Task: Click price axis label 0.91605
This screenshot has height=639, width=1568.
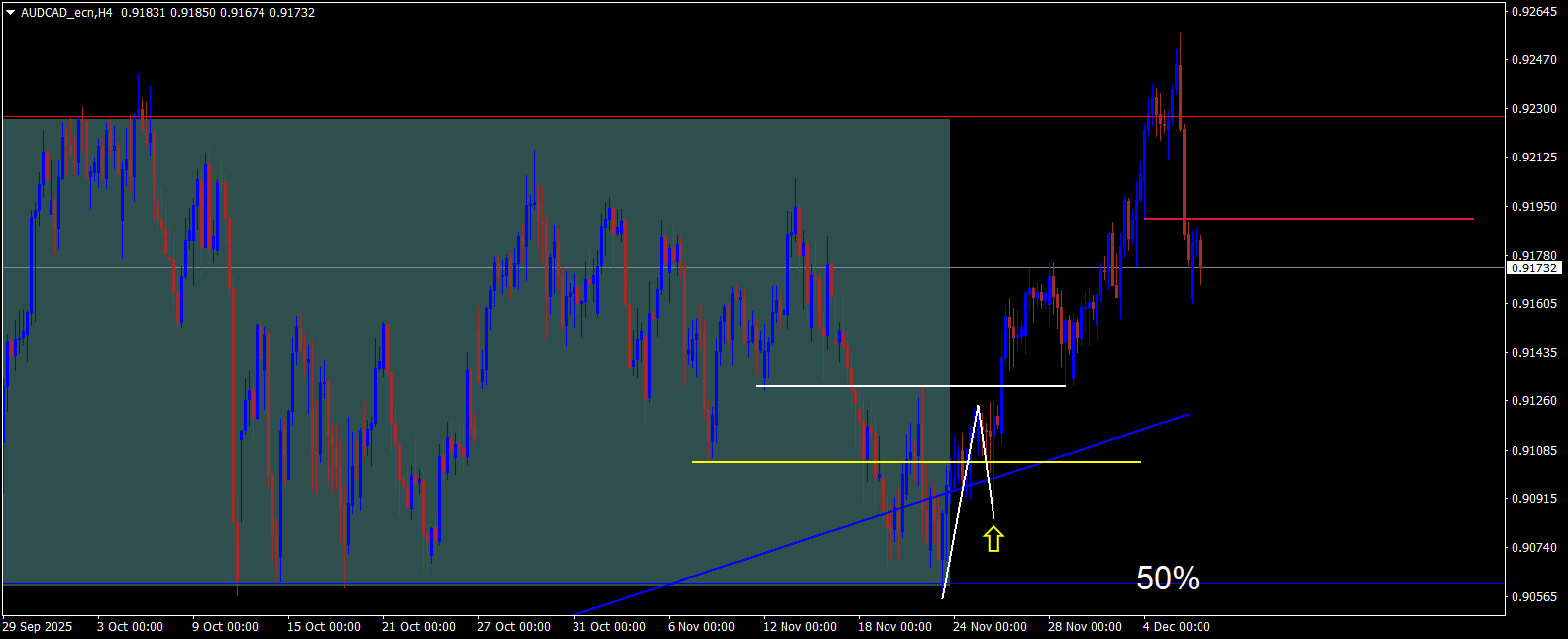Action: [1534, 304]
